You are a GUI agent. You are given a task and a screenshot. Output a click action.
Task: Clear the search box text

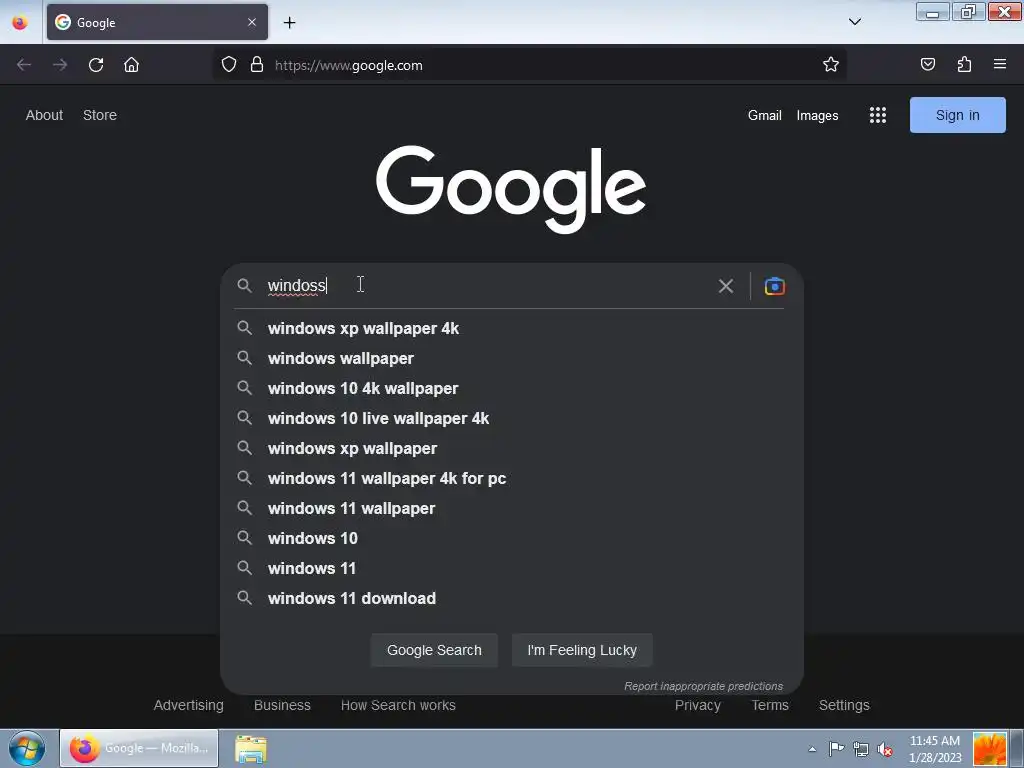coord(726,286)
